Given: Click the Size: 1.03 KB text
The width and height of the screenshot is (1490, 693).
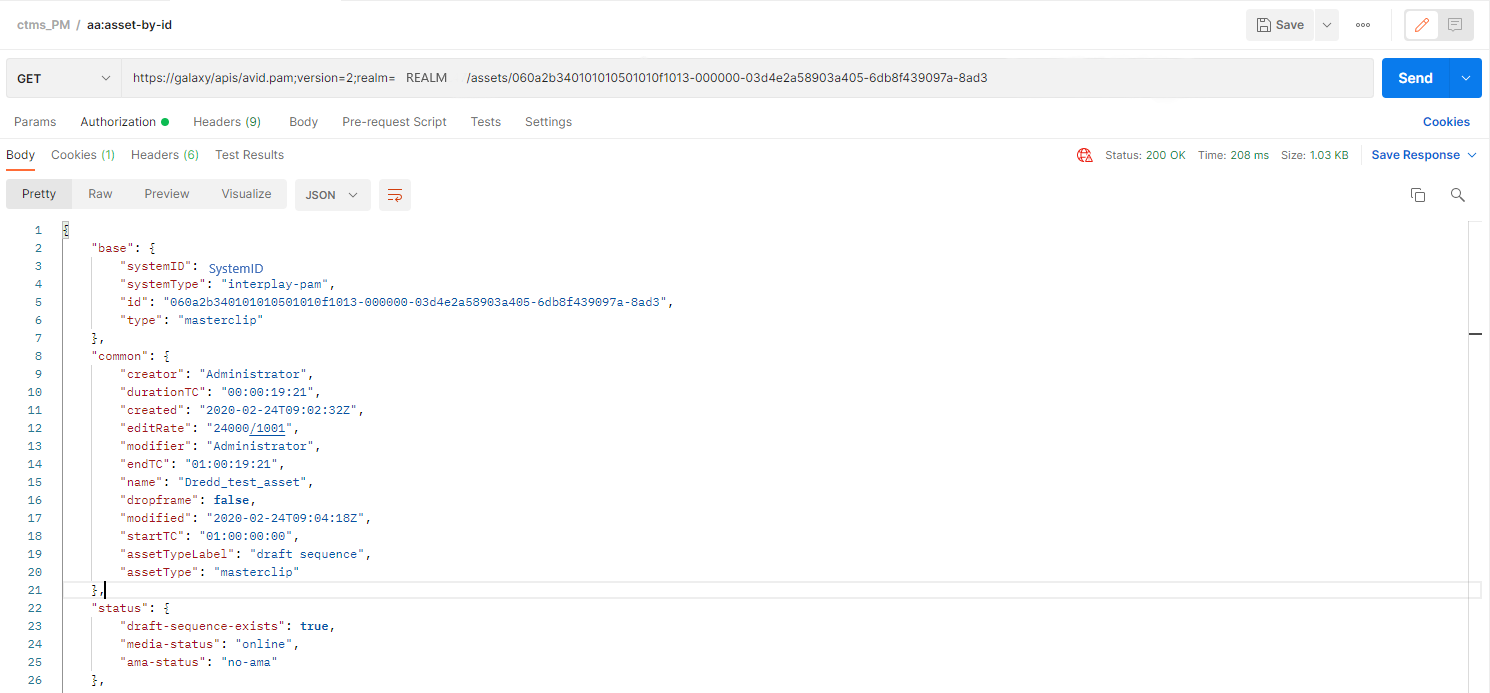Looking at the screenshot, I should [1314, 155].
